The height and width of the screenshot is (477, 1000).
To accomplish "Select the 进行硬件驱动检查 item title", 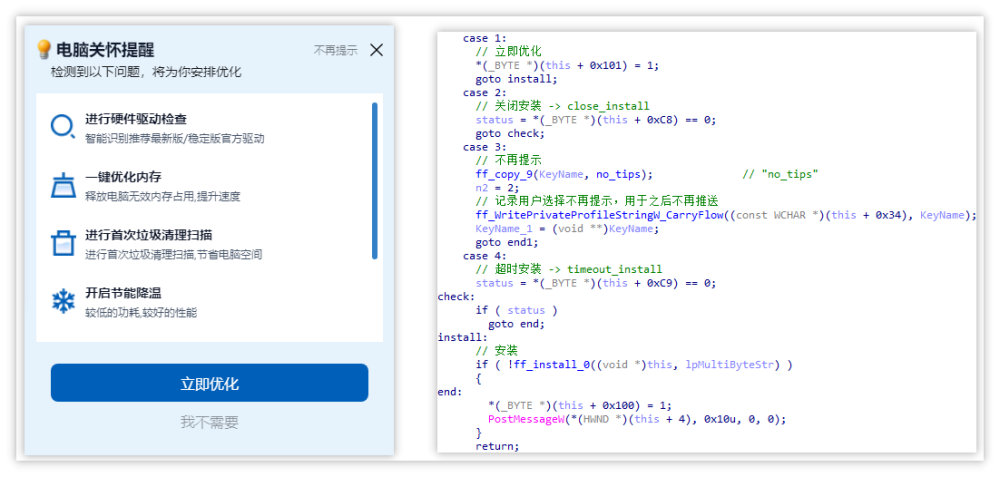I will coord(135,119).
